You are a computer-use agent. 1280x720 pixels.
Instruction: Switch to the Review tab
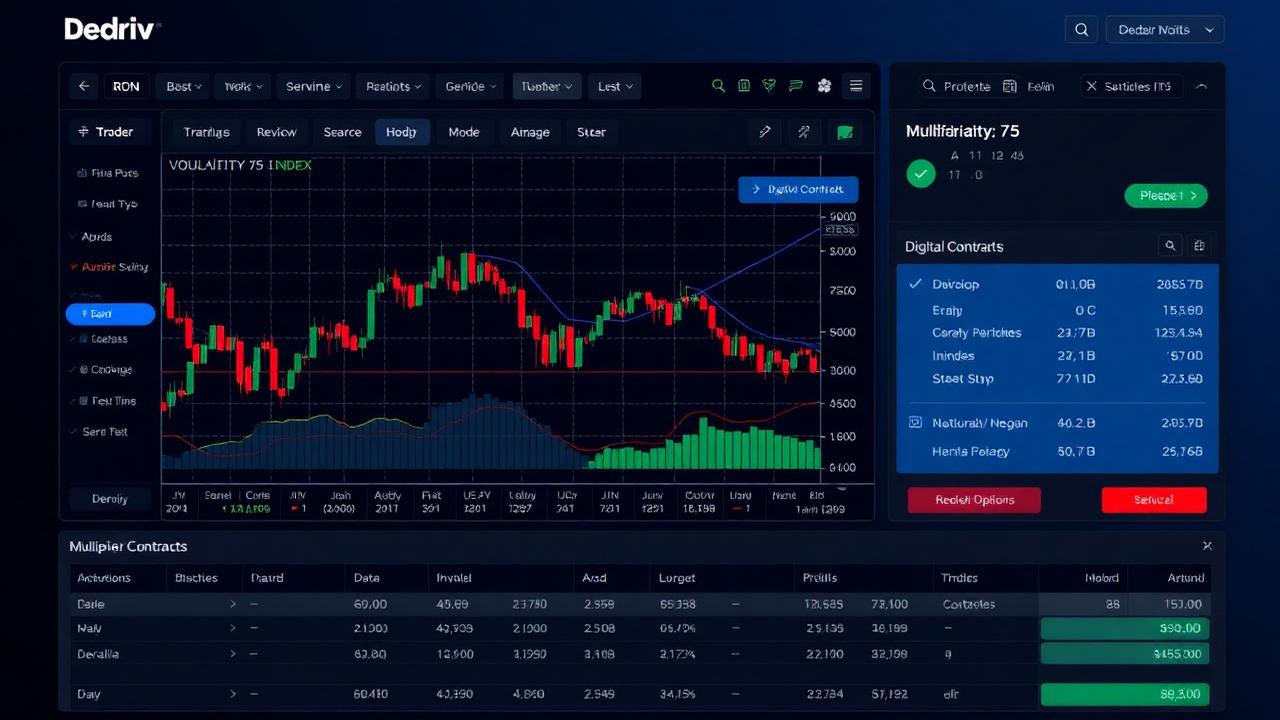276,132
